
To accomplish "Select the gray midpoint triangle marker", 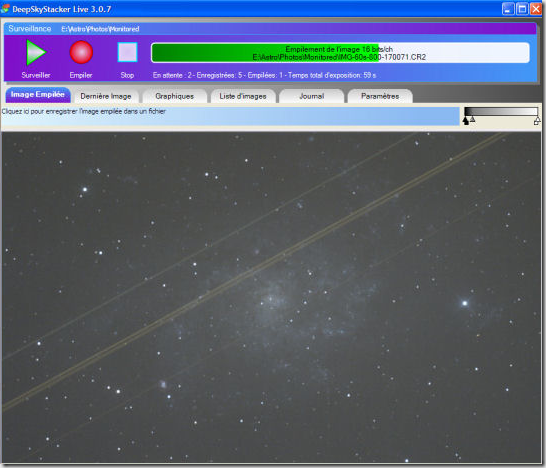I will [472, 119].
